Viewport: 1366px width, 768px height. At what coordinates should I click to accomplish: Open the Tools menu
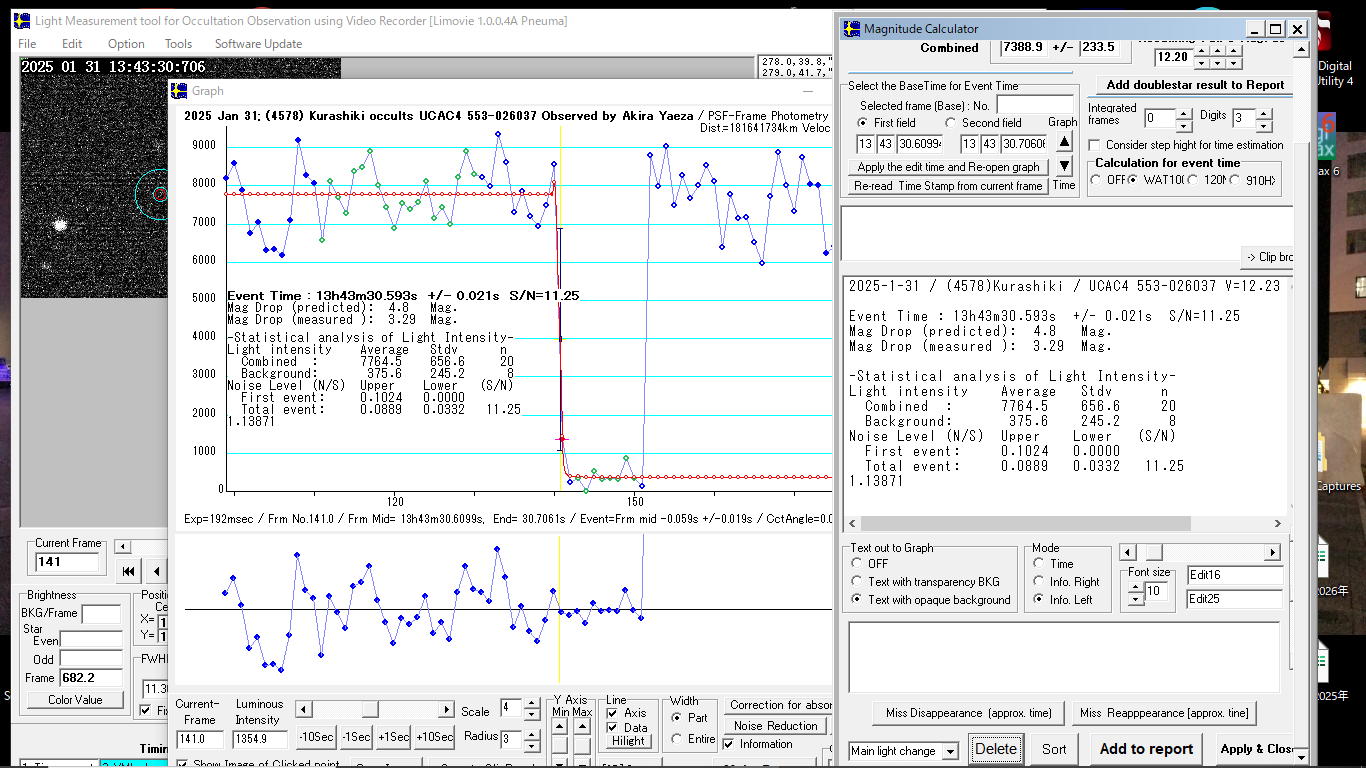(x=178, y=44)
